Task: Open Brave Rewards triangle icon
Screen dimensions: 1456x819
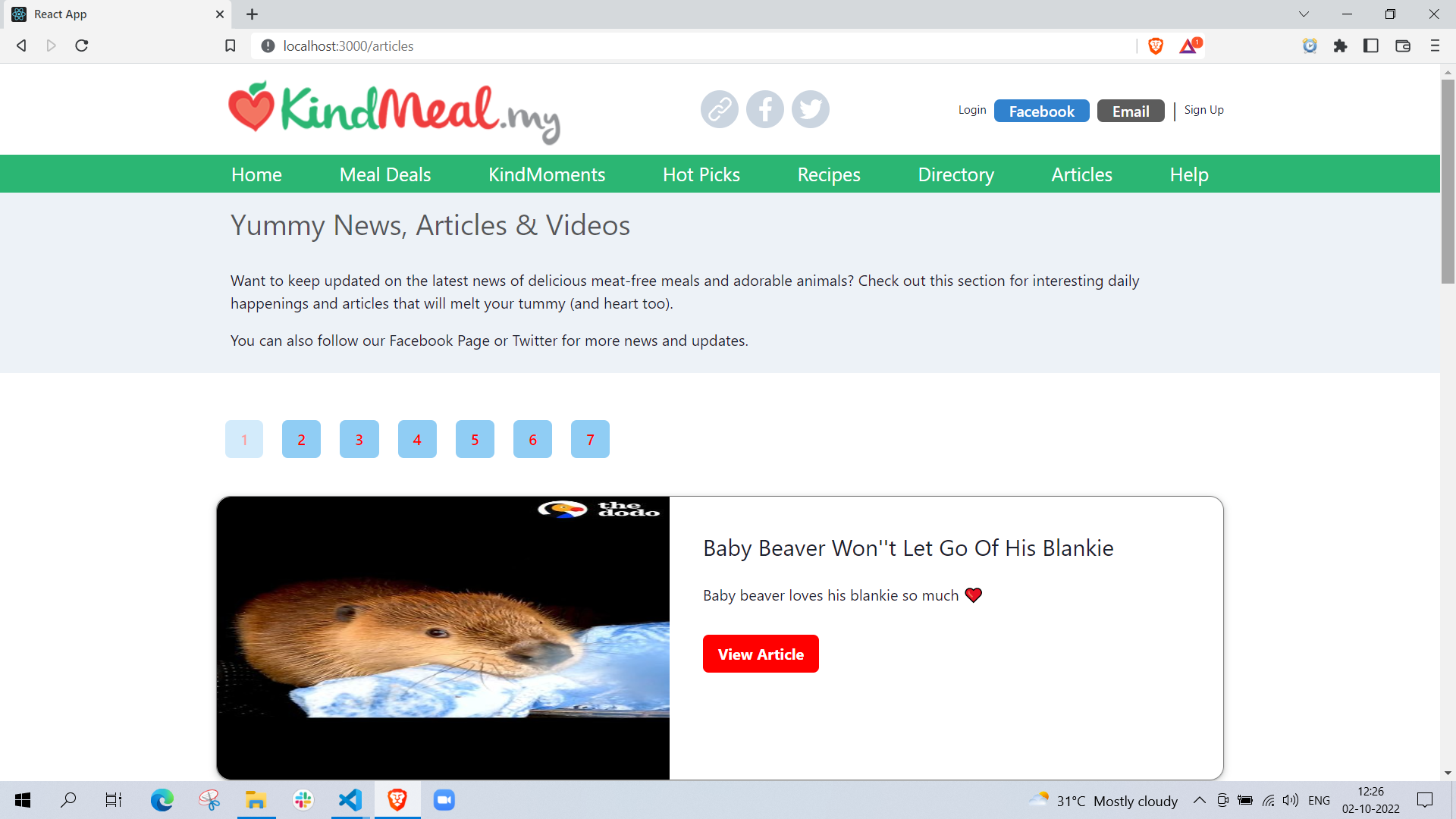Action: point(1189,46)
